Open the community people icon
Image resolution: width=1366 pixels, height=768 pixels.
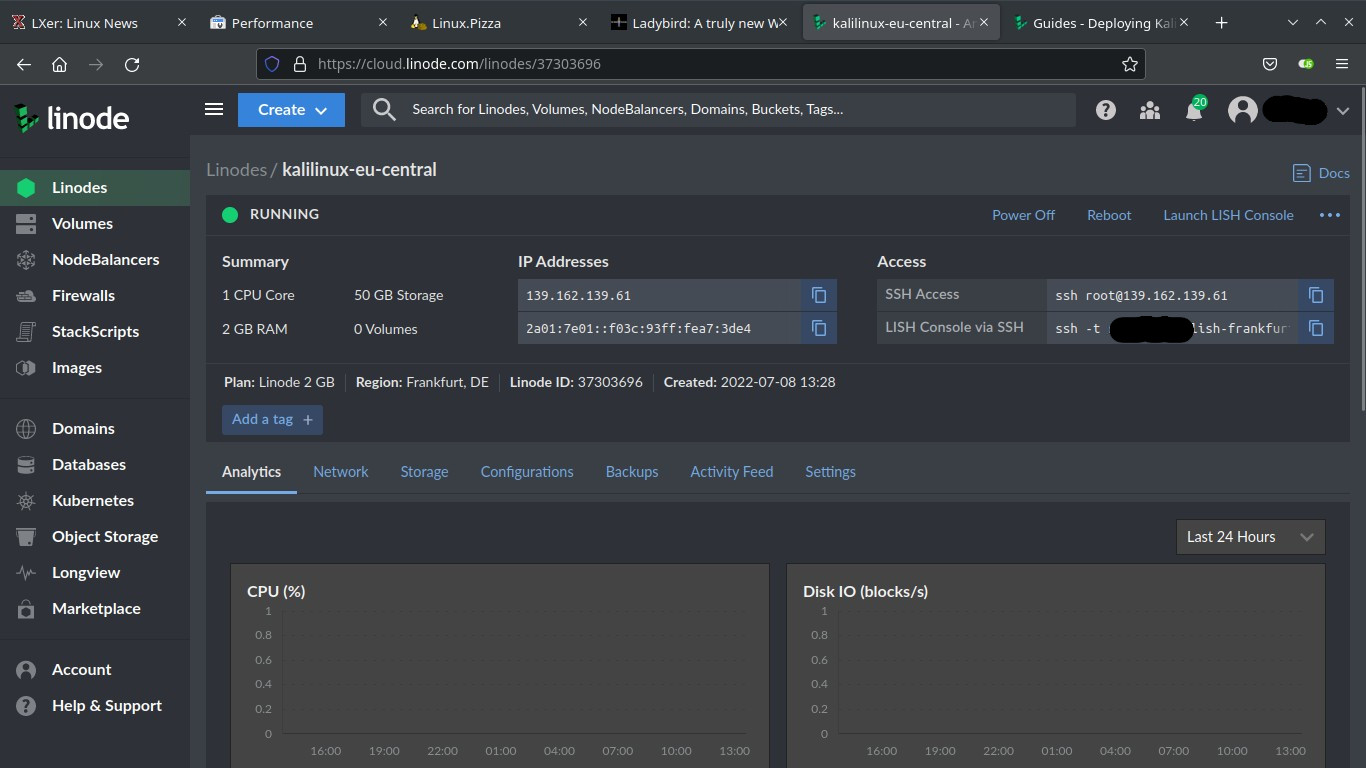1150,110
